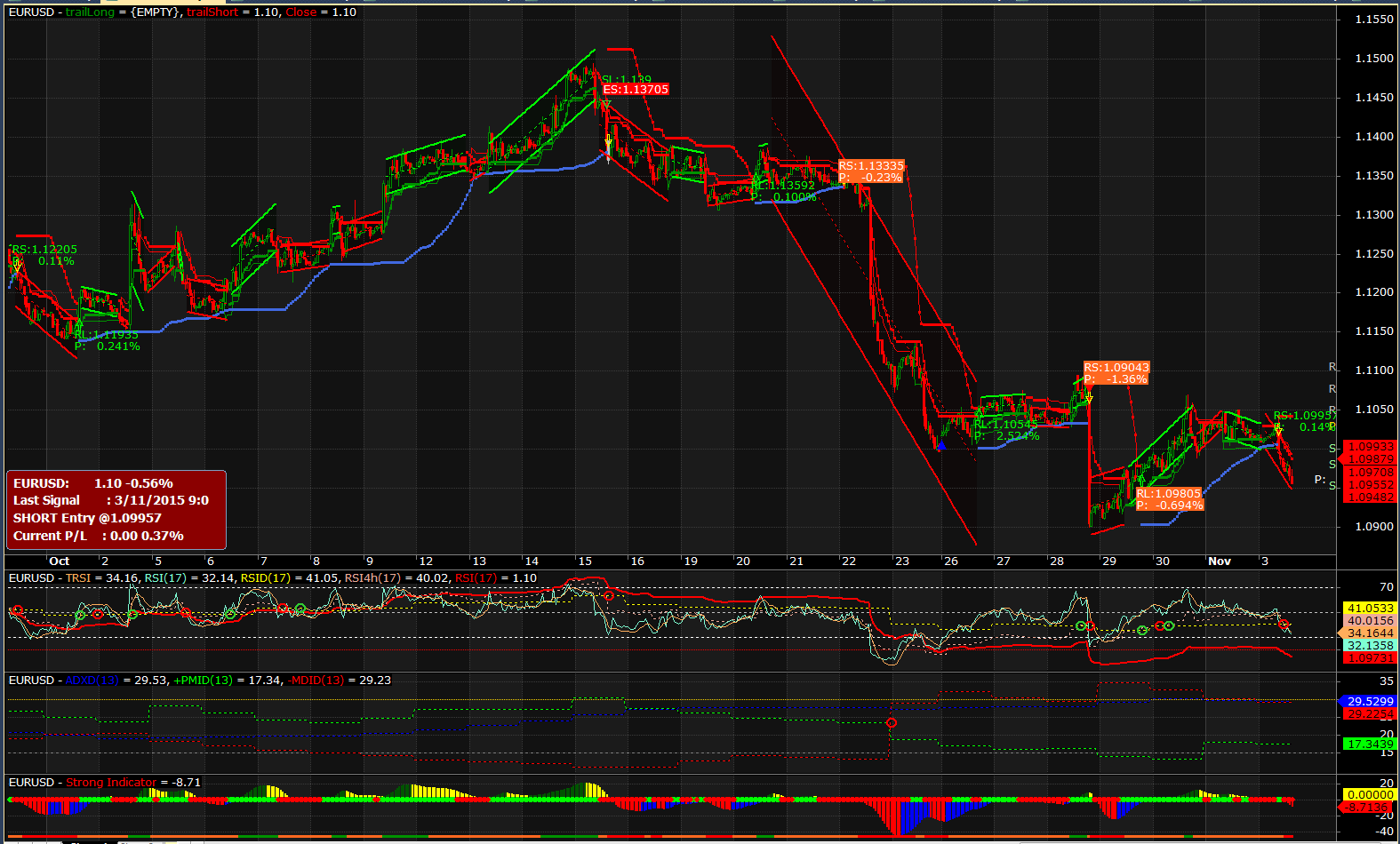Click the ES:1.13705 entry label

click(x=636, y=90)
